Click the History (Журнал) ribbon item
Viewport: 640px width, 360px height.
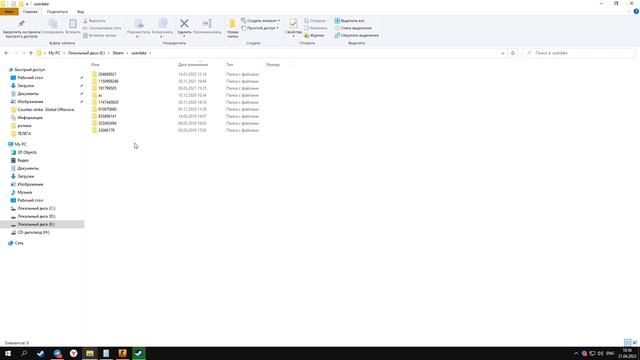click(x=314, y=36)
